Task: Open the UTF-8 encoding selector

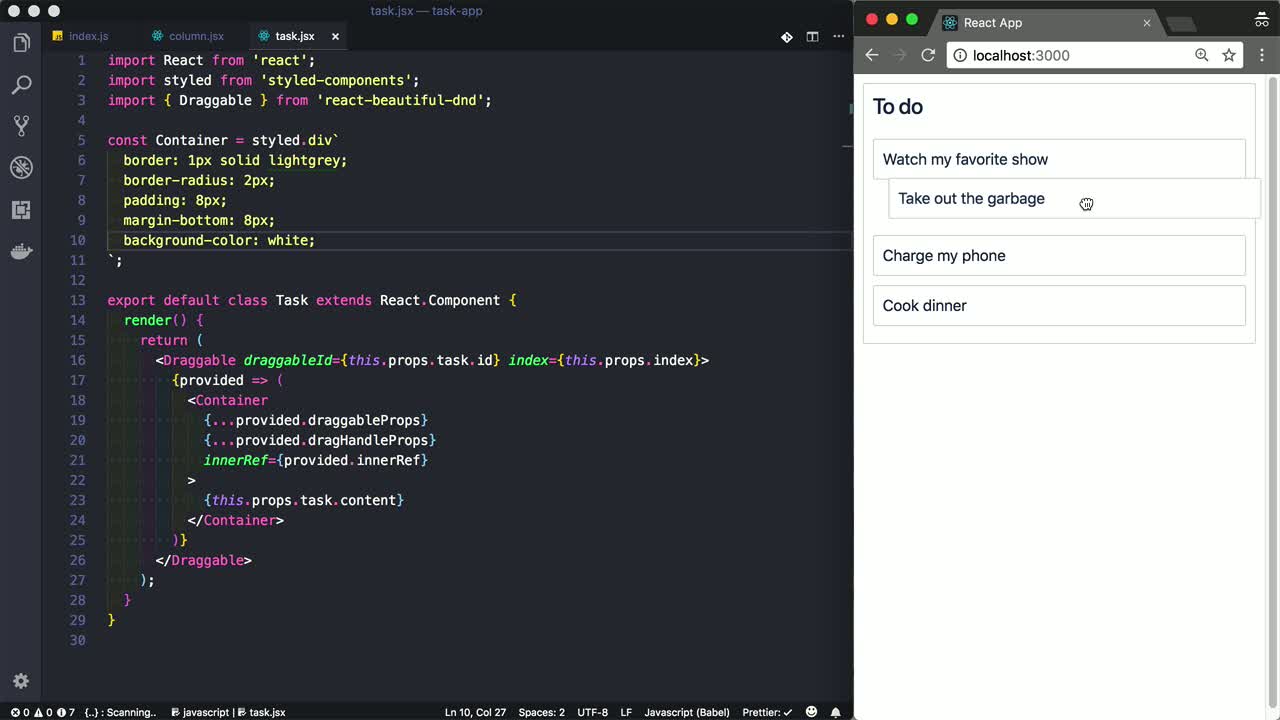Action: click(592, 712)
